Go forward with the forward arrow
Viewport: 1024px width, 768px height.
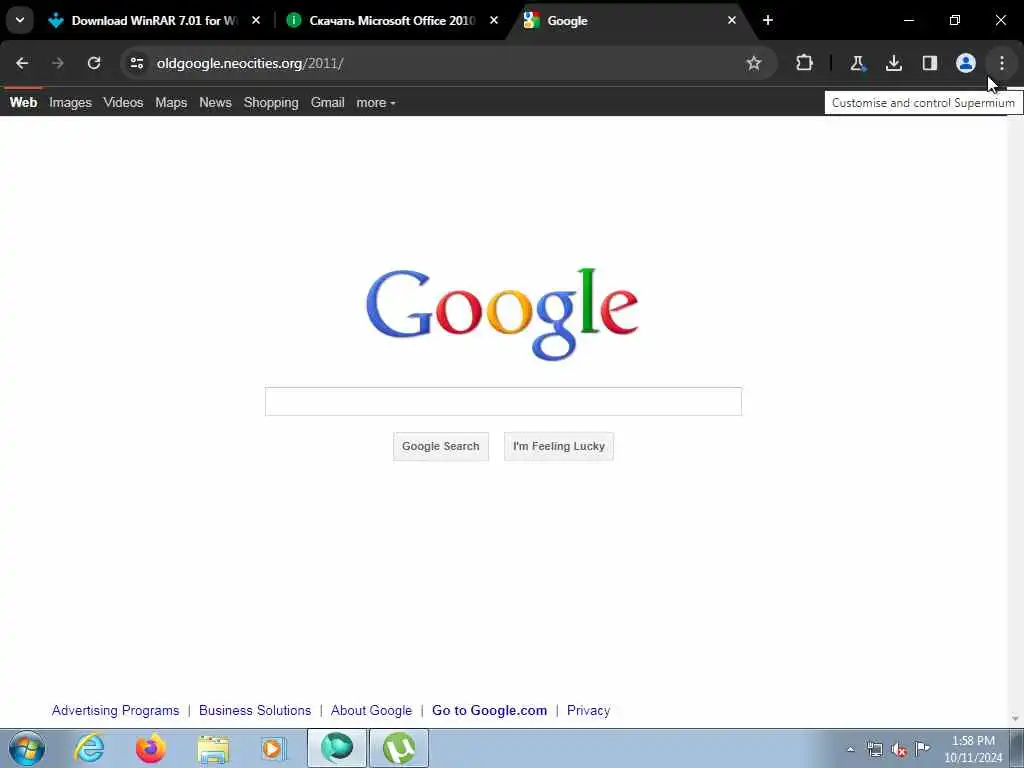coord(58,63)
